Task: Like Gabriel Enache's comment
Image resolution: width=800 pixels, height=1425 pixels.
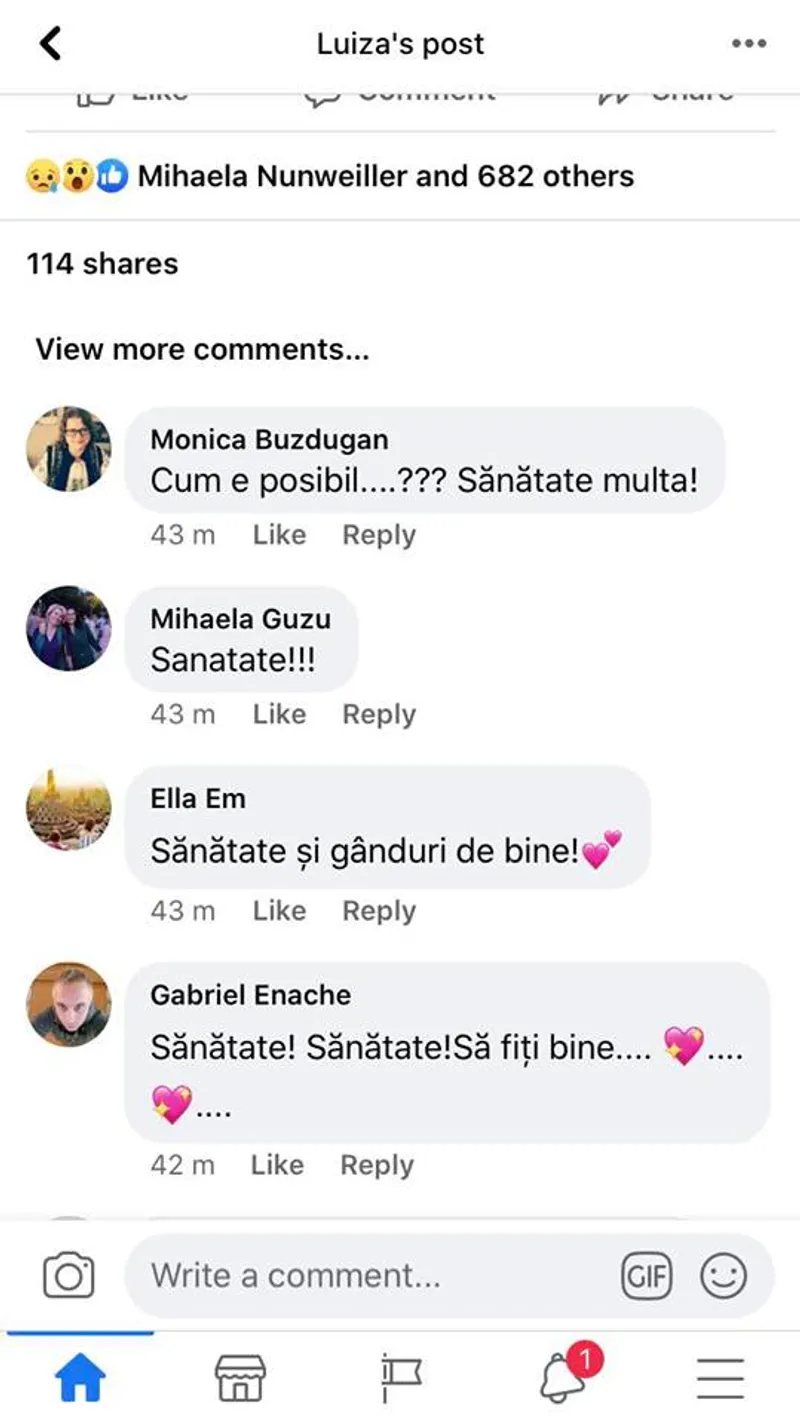Action: (x=277, y=1165)
